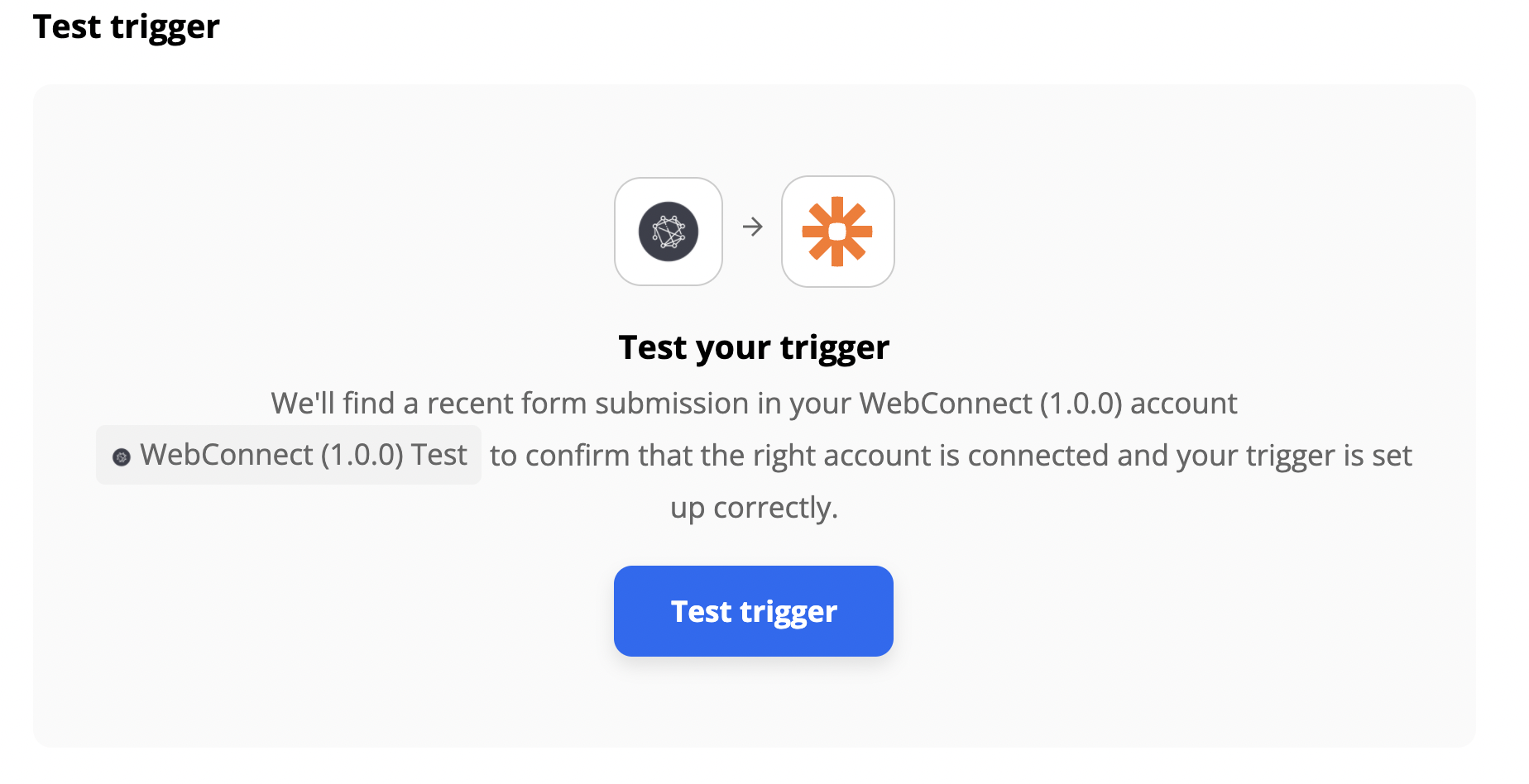1529x784 pixels.
Task: Click the arrow between the two app logos
Action: [x=752, y=227]
